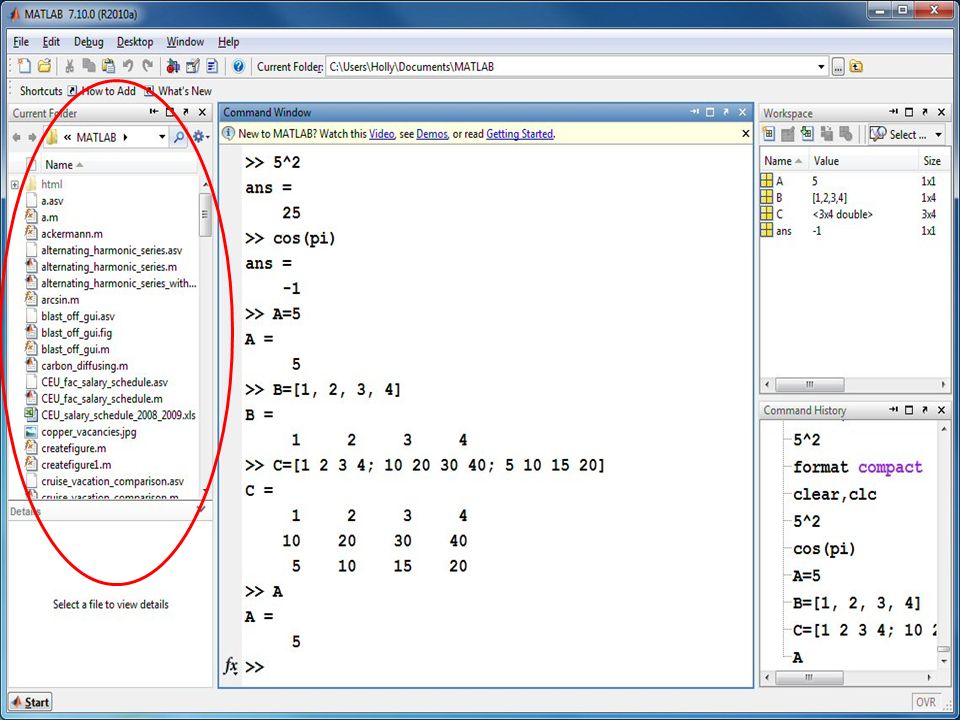Image resolution: width=960 pixels, height=720 pixels.
Task: Open the Edit menu
Action: coord(51,42)
